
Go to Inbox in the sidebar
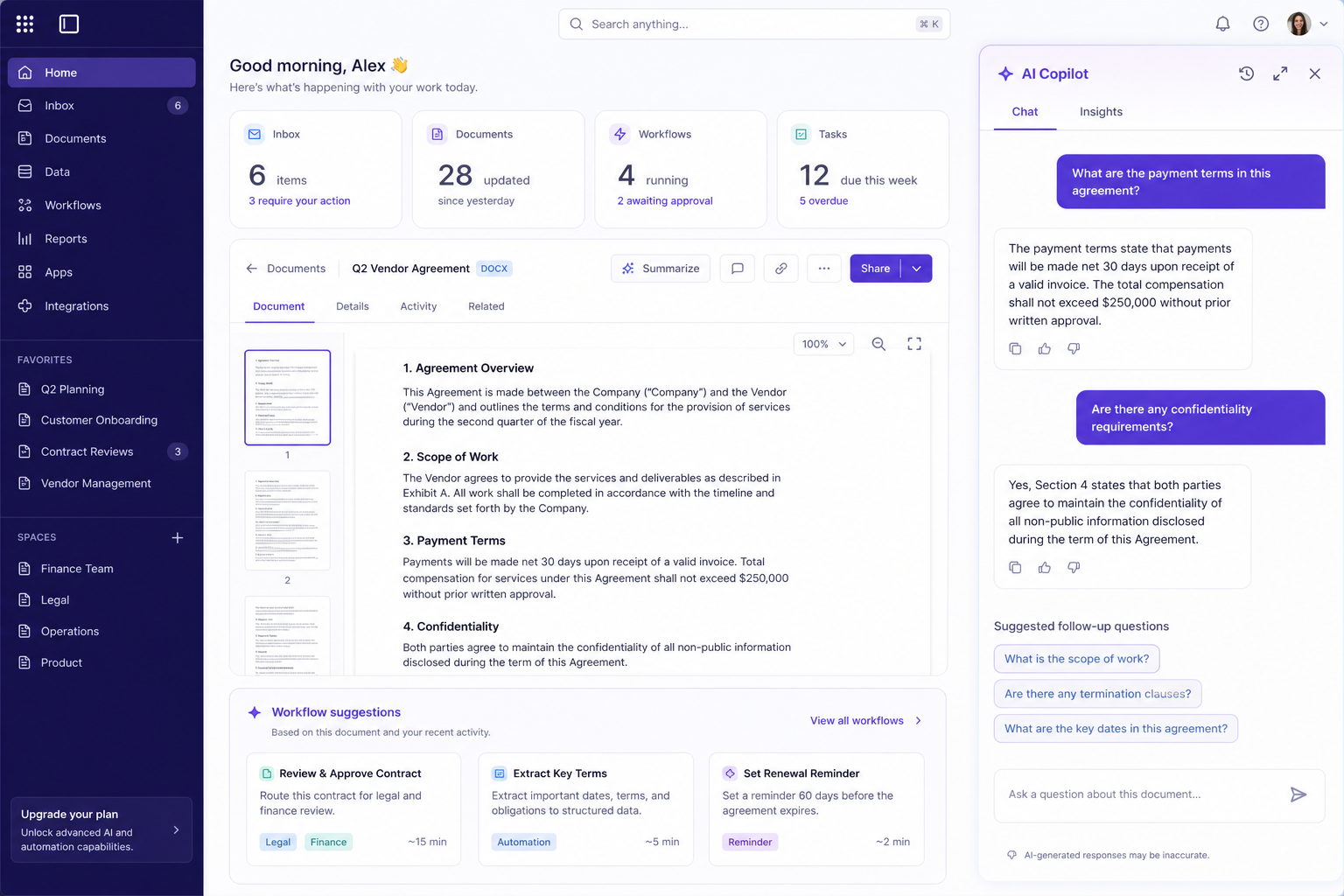[101, 106]
